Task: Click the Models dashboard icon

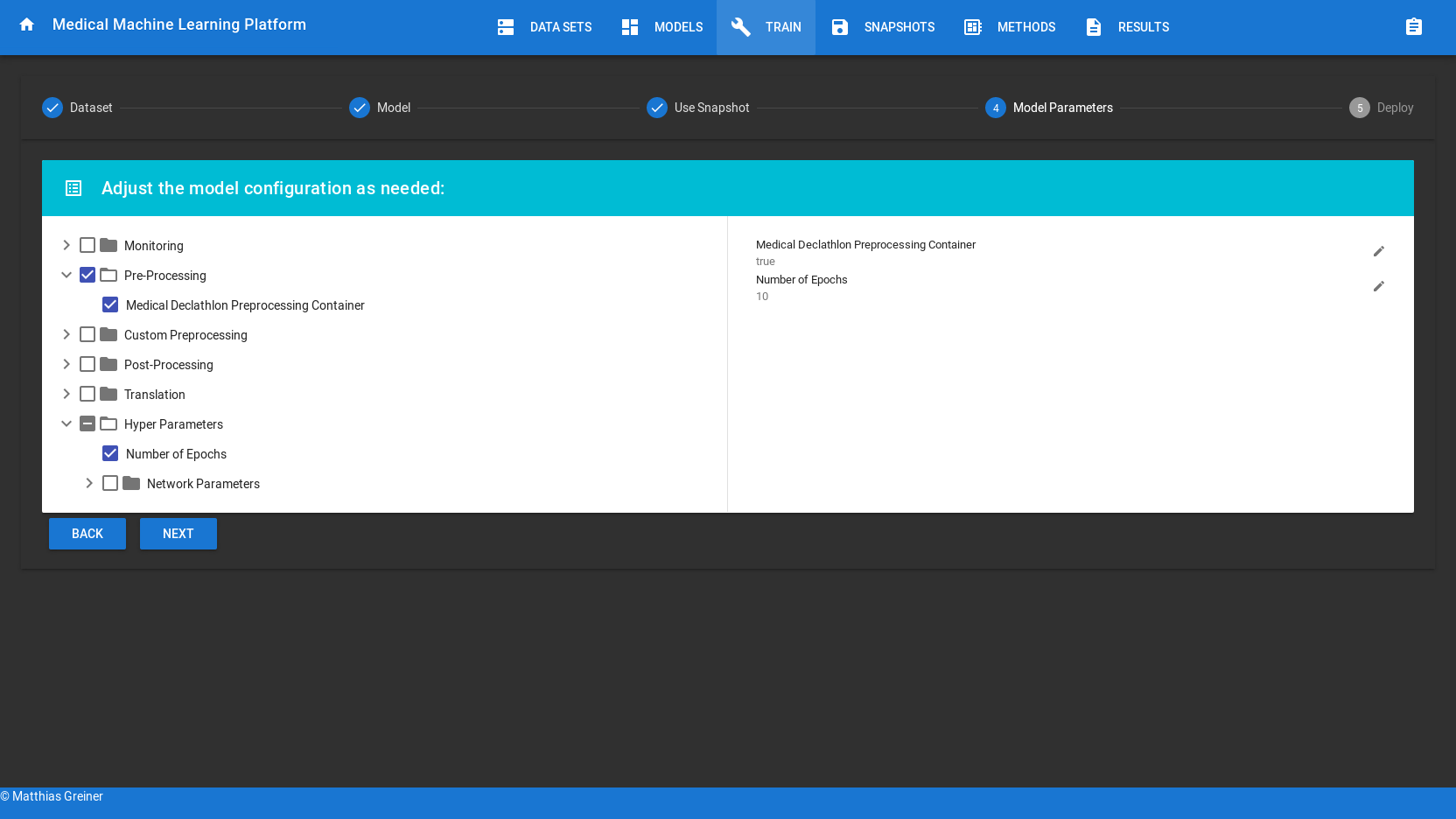Action: [x=630, y=27]
